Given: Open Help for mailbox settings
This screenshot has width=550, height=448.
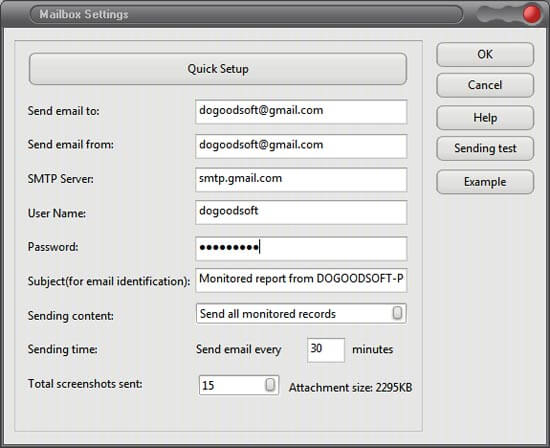Looking at the screenshot, I should click(485, 118).
